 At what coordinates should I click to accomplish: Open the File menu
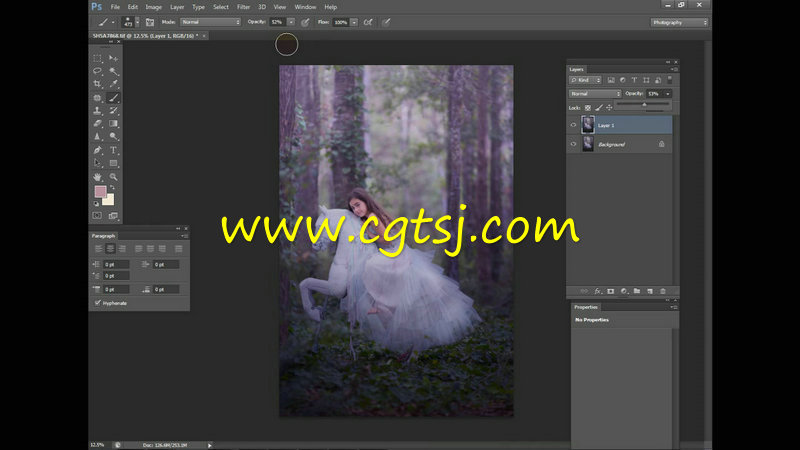click(x=115, y=7)
